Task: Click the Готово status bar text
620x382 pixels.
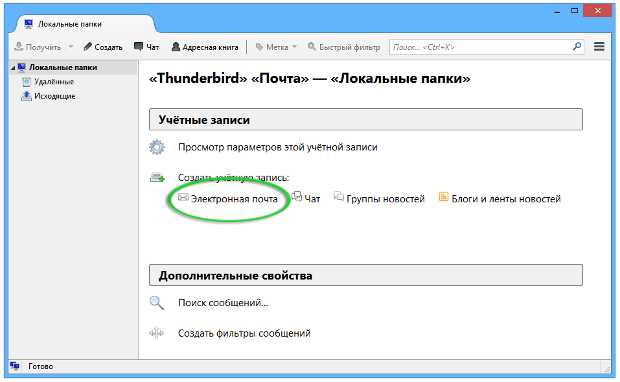Action: pos(41,367)
